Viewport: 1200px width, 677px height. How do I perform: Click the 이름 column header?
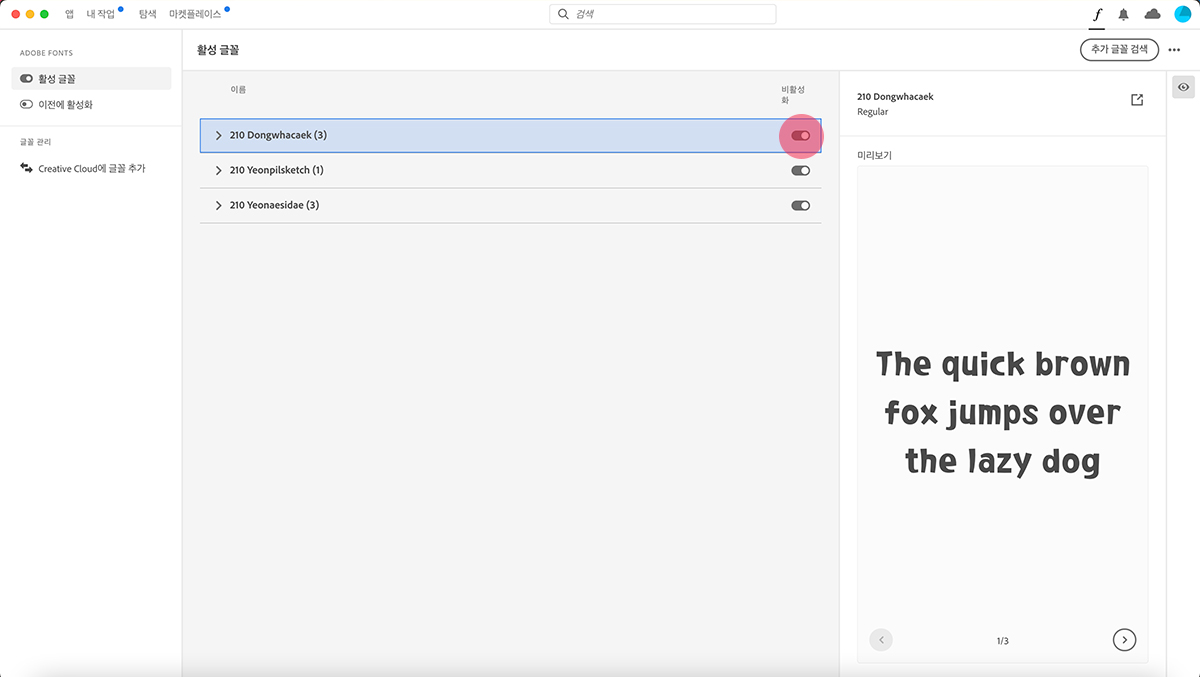click(x=238, y=89)
